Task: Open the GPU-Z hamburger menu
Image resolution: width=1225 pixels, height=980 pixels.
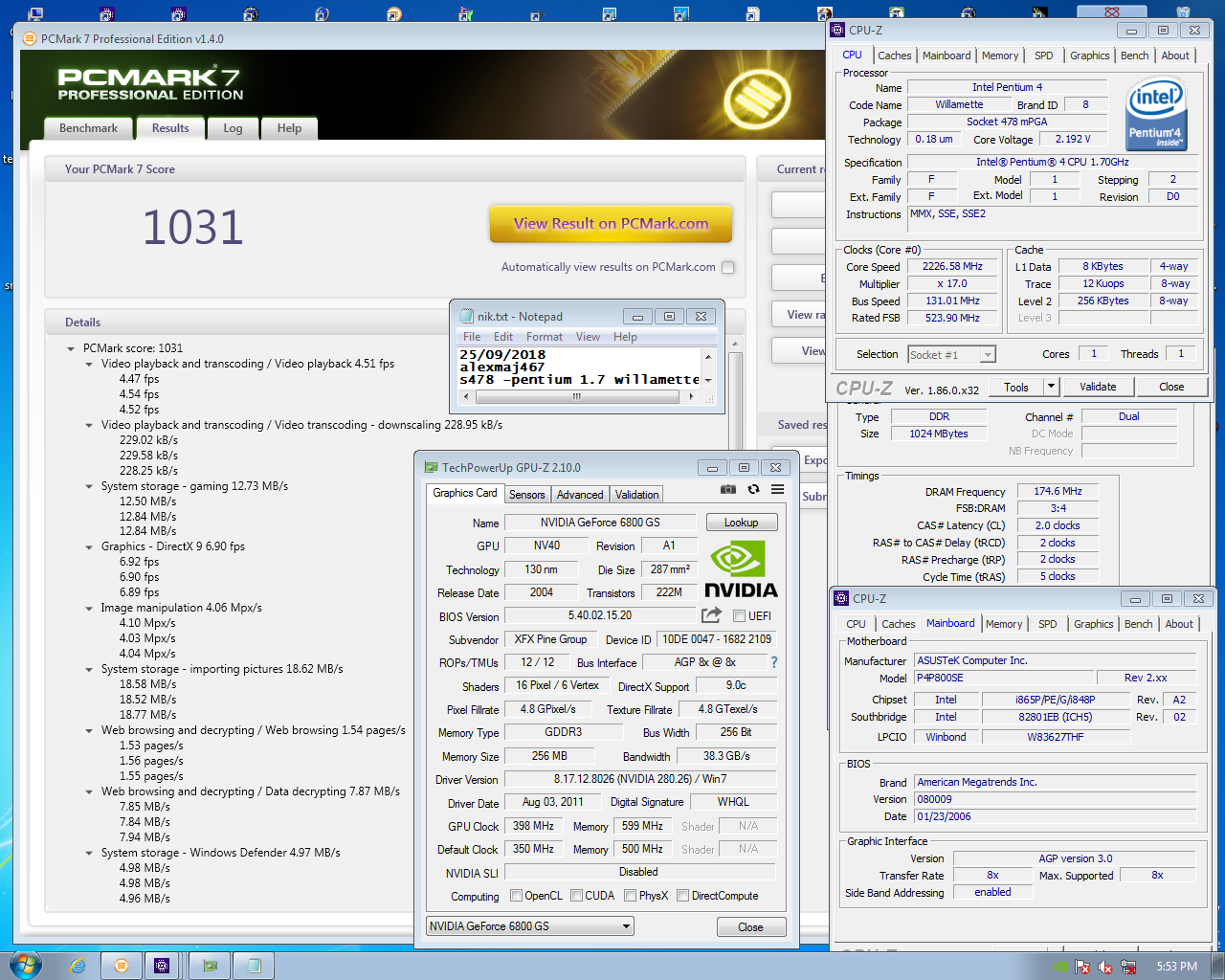Action: pyautogui.click(x=778, y=489)
